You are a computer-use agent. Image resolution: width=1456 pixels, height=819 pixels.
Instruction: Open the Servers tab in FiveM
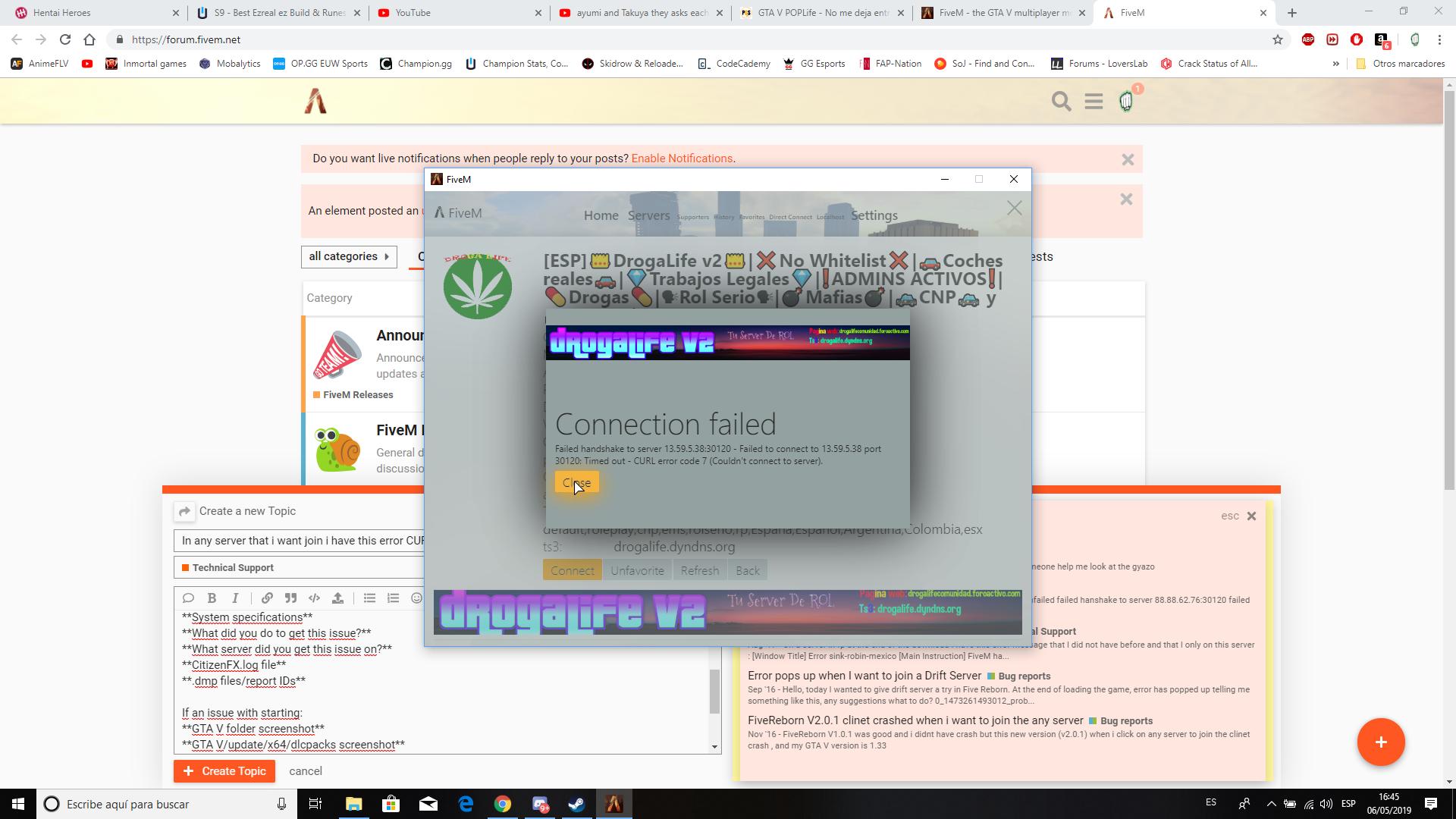click(x=649, y=215)
